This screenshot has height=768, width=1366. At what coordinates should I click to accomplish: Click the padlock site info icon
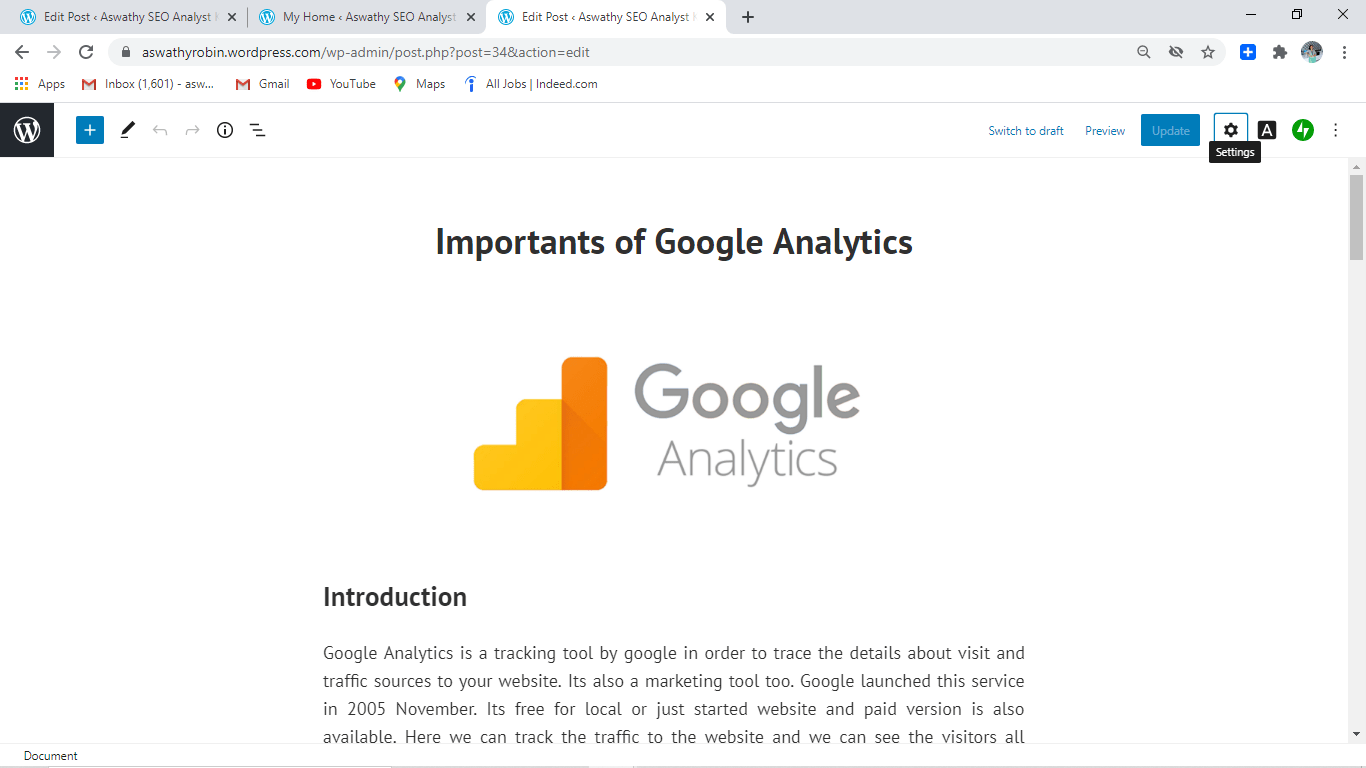click(x=125, y=52)
